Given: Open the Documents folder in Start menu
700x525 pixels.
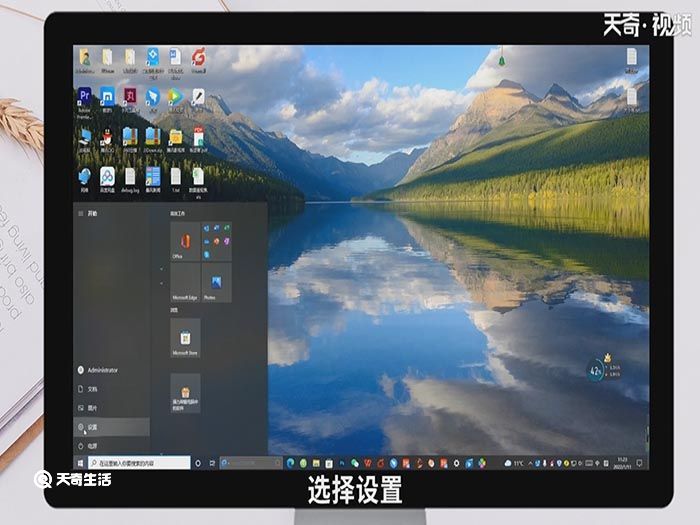Looking at the screenshot, I should coord(92,388).
